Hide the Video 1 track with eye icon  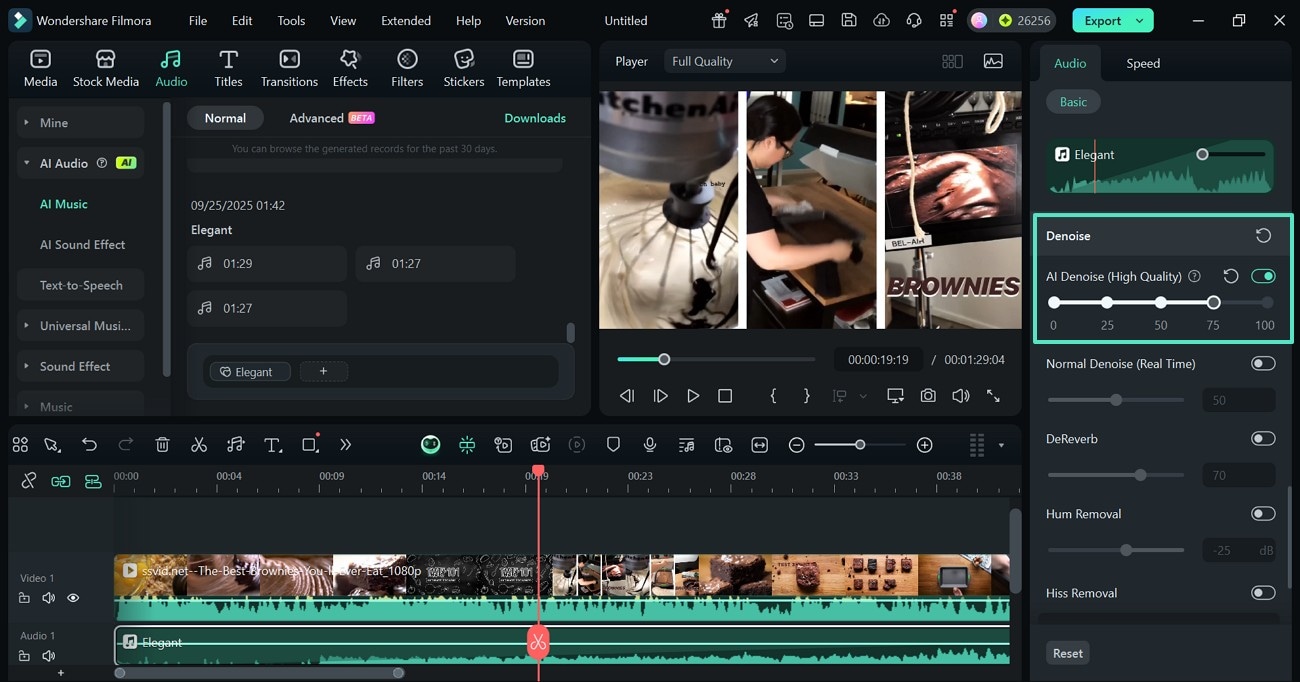pyautogui.click(x=73, y=598)
